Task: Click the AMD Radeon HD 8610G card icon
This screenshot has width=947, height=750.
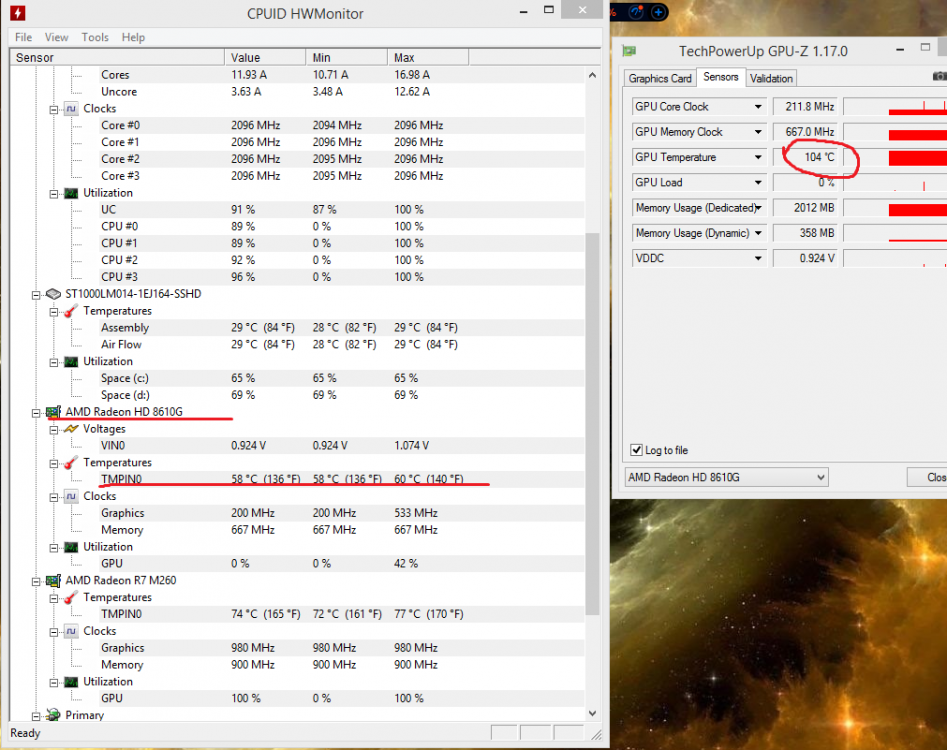Action: click(53, 412)
